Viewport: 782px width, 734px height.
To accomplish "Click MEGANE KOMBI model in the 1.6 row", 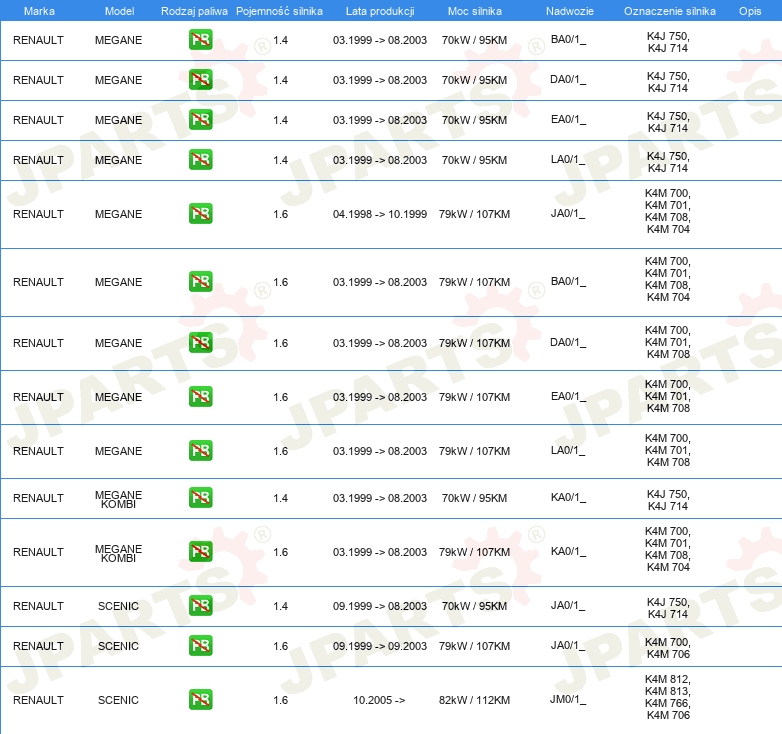I will point(118,553).
